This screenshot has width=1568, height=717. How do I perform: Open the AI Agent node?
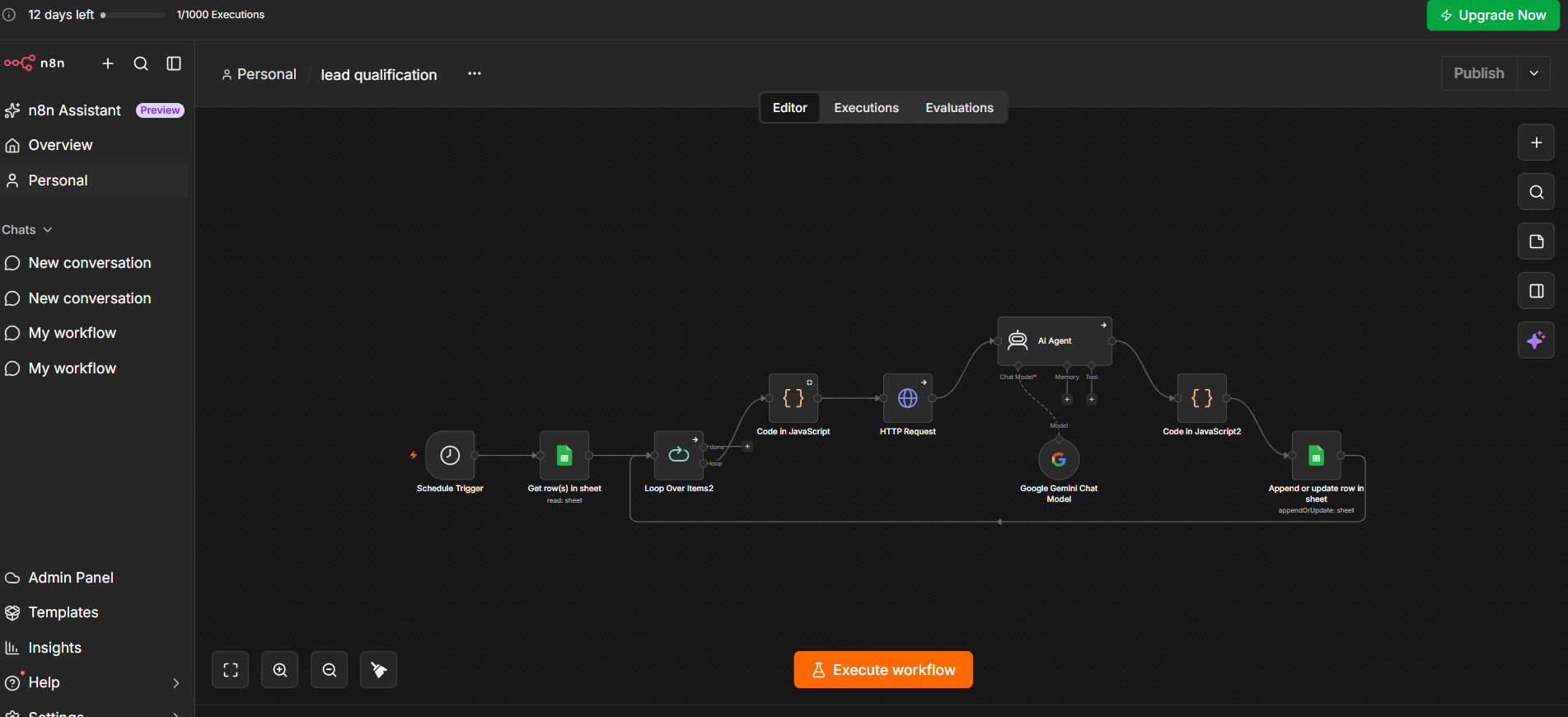pyautogui.click(x=1055, y=341)
